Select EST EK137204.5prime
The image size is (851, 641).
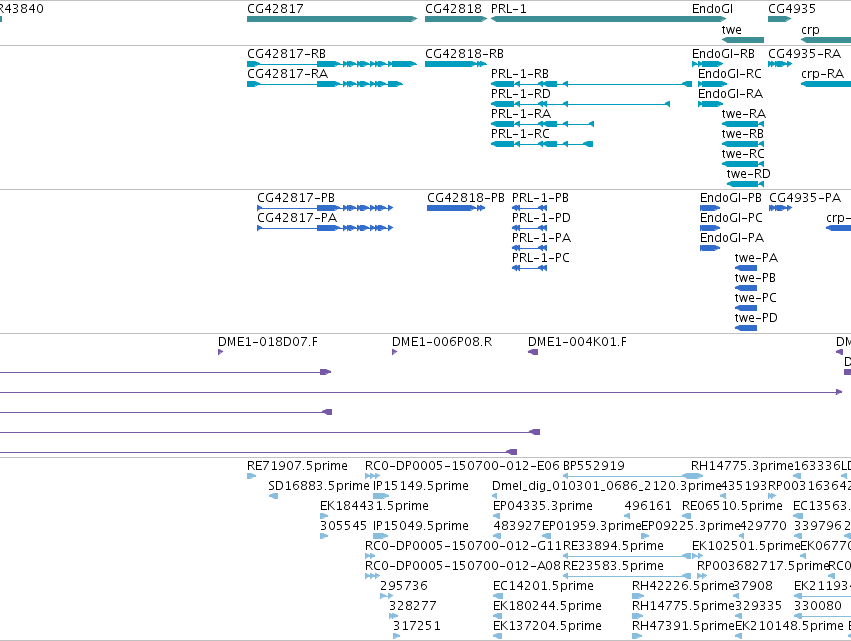point(547,626)
